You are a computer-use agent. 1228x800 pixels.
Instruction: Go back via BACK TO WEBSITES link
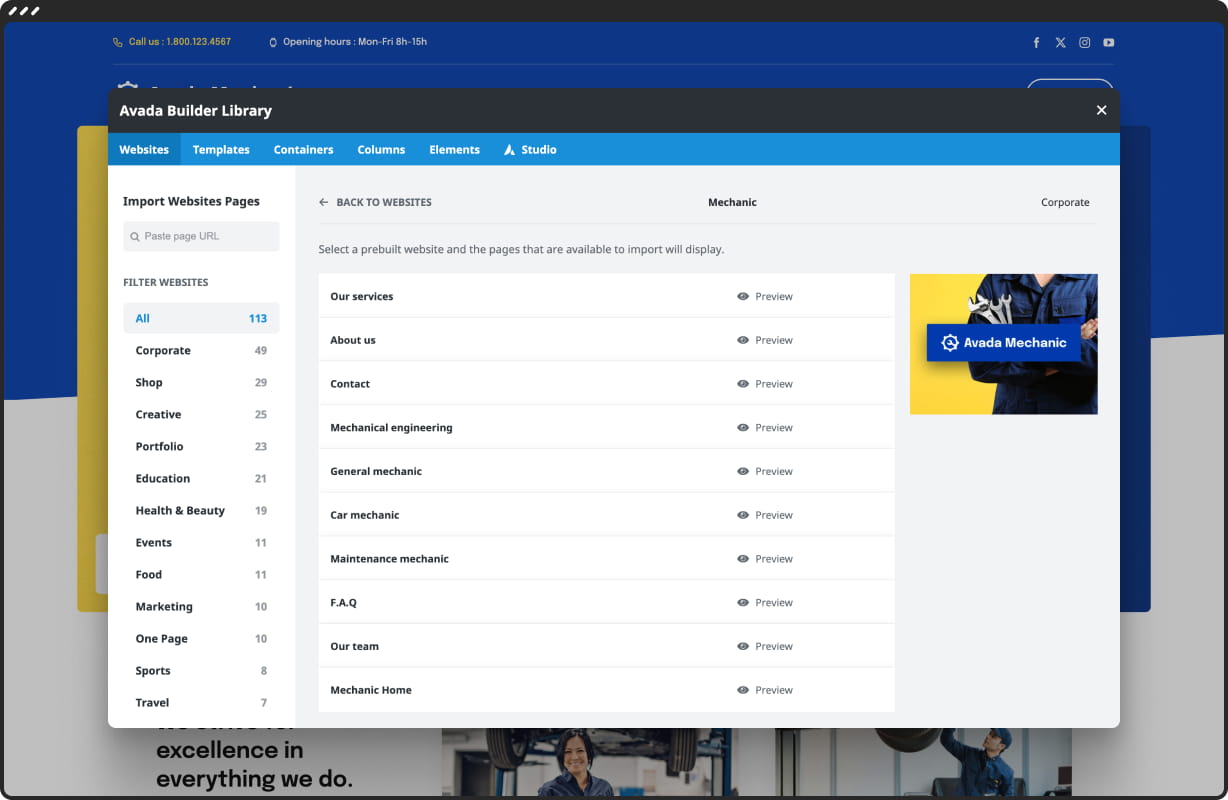click(375, 202)
